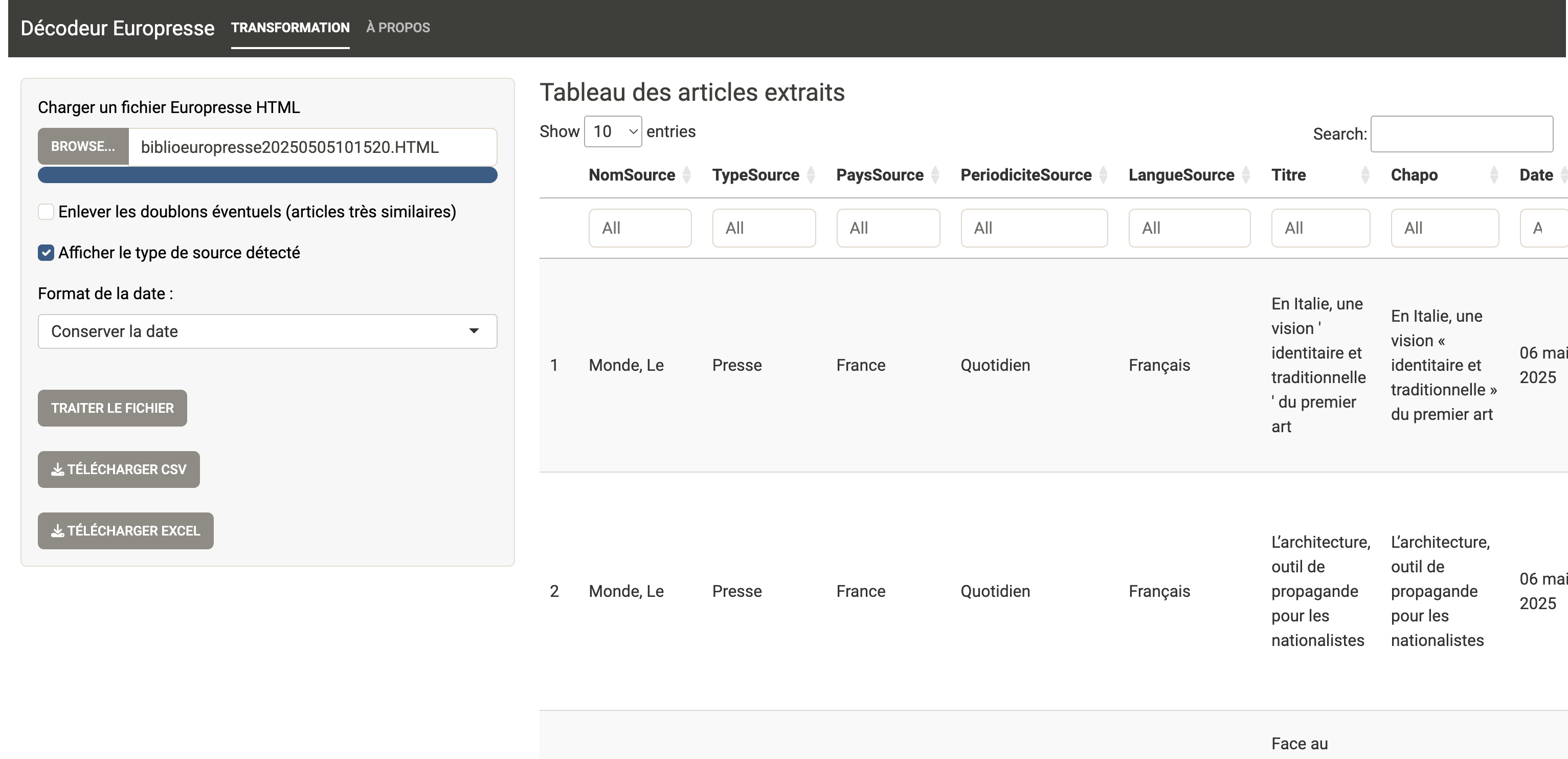
Task: Select the Transformation tab
Action: 290,28
